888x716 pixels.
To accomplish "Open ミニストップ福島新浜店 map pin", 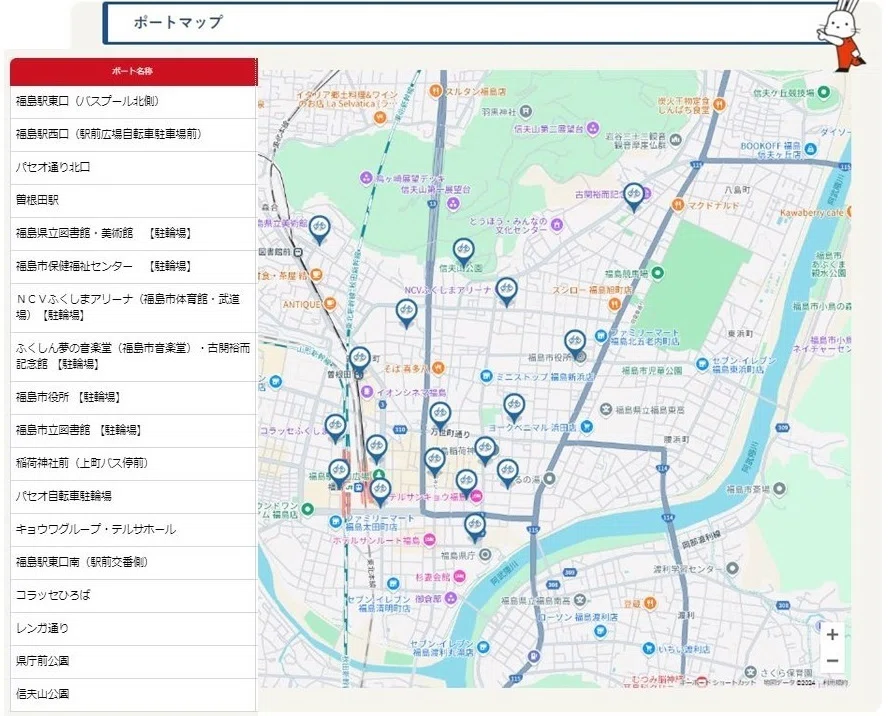I will coord(486,376).
